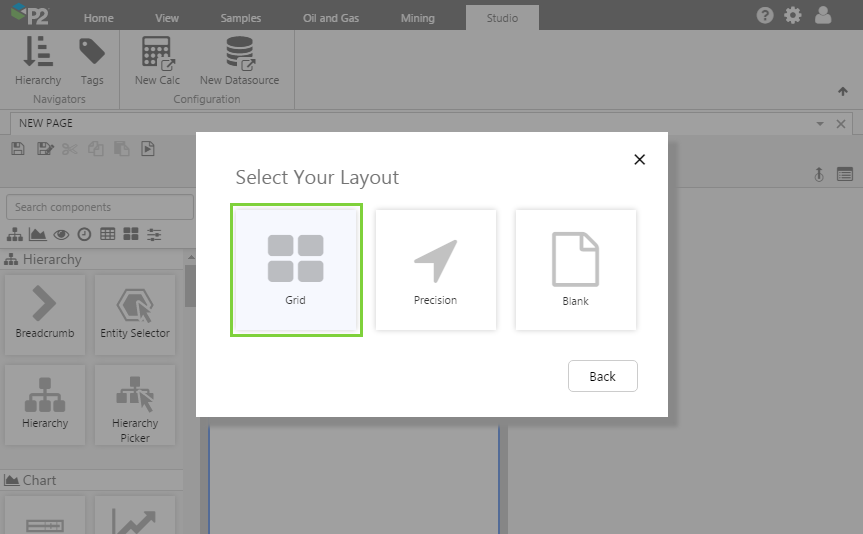Save the page with the floppy icon
The image size is (863, 534).
pyautogui.click(x=18, y=149)
